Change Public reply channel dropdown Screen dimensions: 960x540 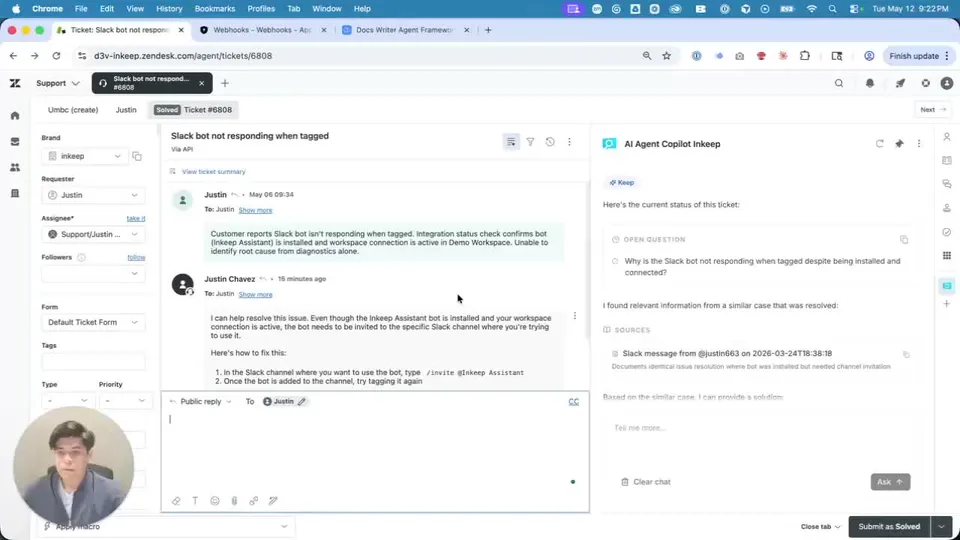click(201, 402)
